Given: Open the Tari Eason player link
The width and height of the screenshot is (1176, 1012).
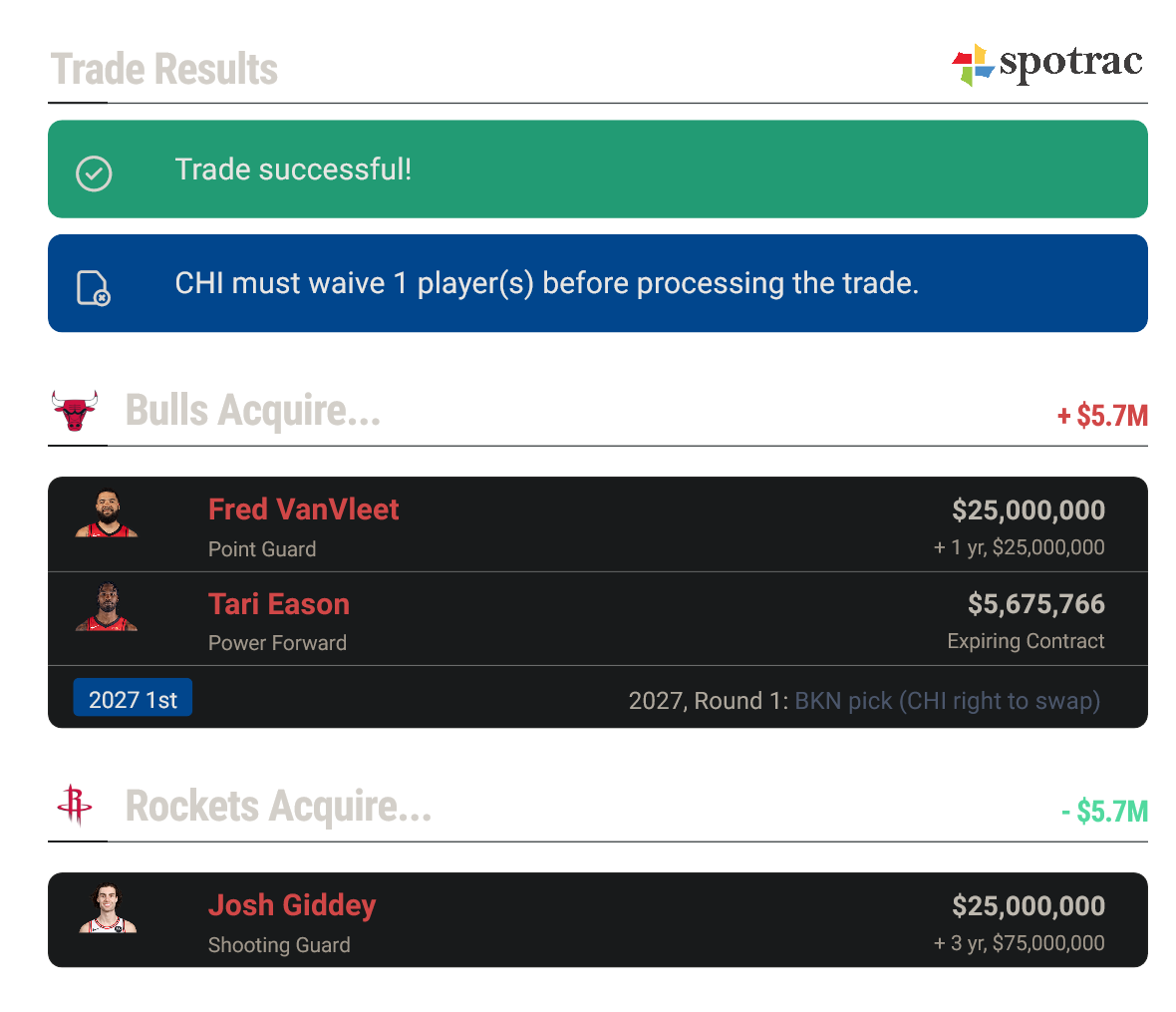Looking at the screenshot, I should 279,604.
